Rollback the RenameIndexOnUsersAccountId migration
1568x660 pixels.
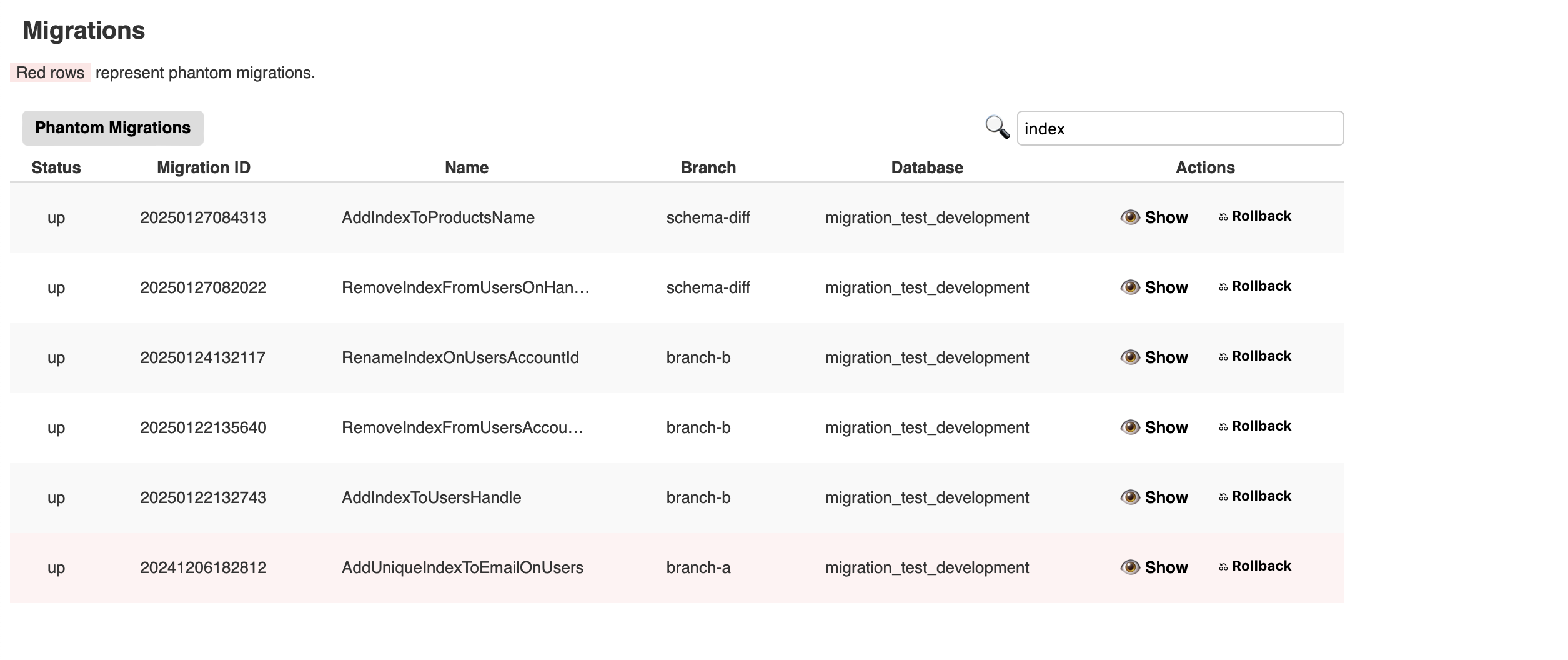(1255, 356)
